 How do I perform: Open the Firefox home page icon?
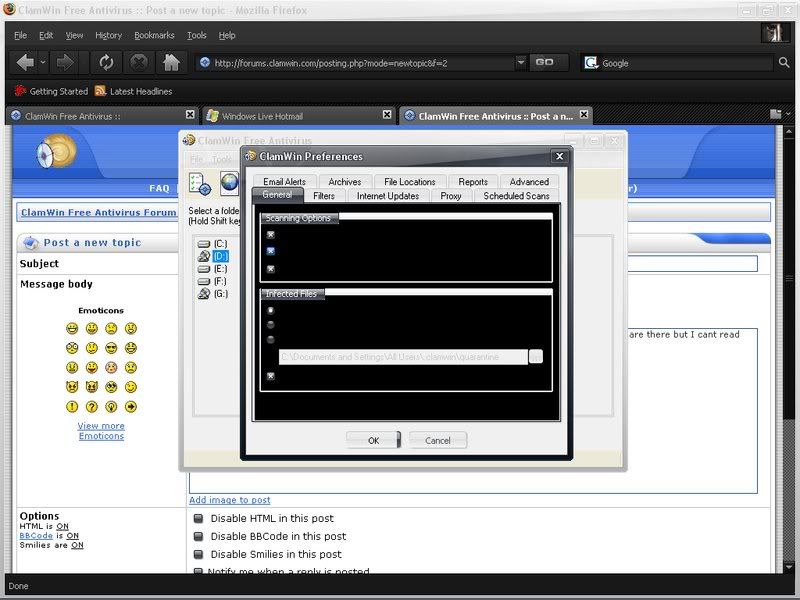click(x=171, y=63)
